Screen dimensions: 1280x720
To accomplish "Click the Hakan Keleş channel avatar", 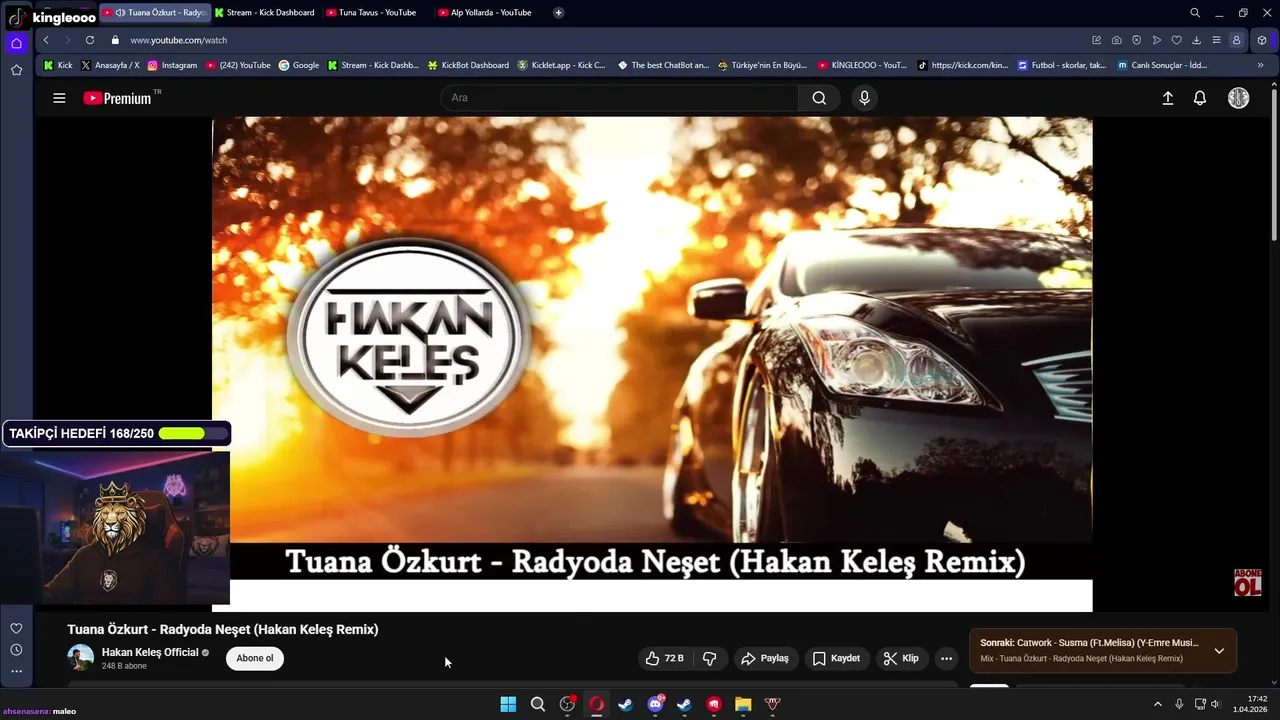I will (x=80, y=658).
